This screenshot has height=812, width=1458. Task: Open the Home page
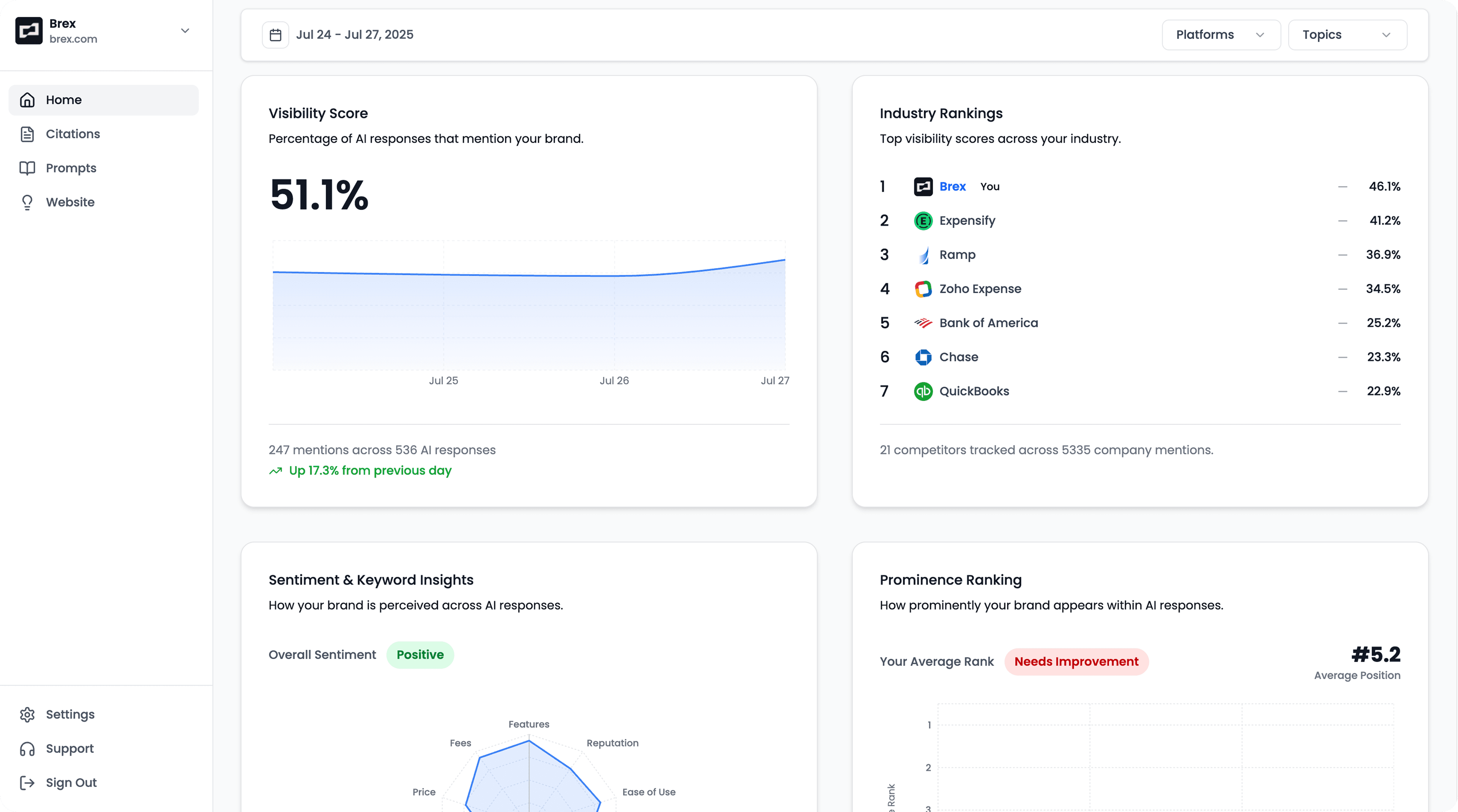[104, 100]
